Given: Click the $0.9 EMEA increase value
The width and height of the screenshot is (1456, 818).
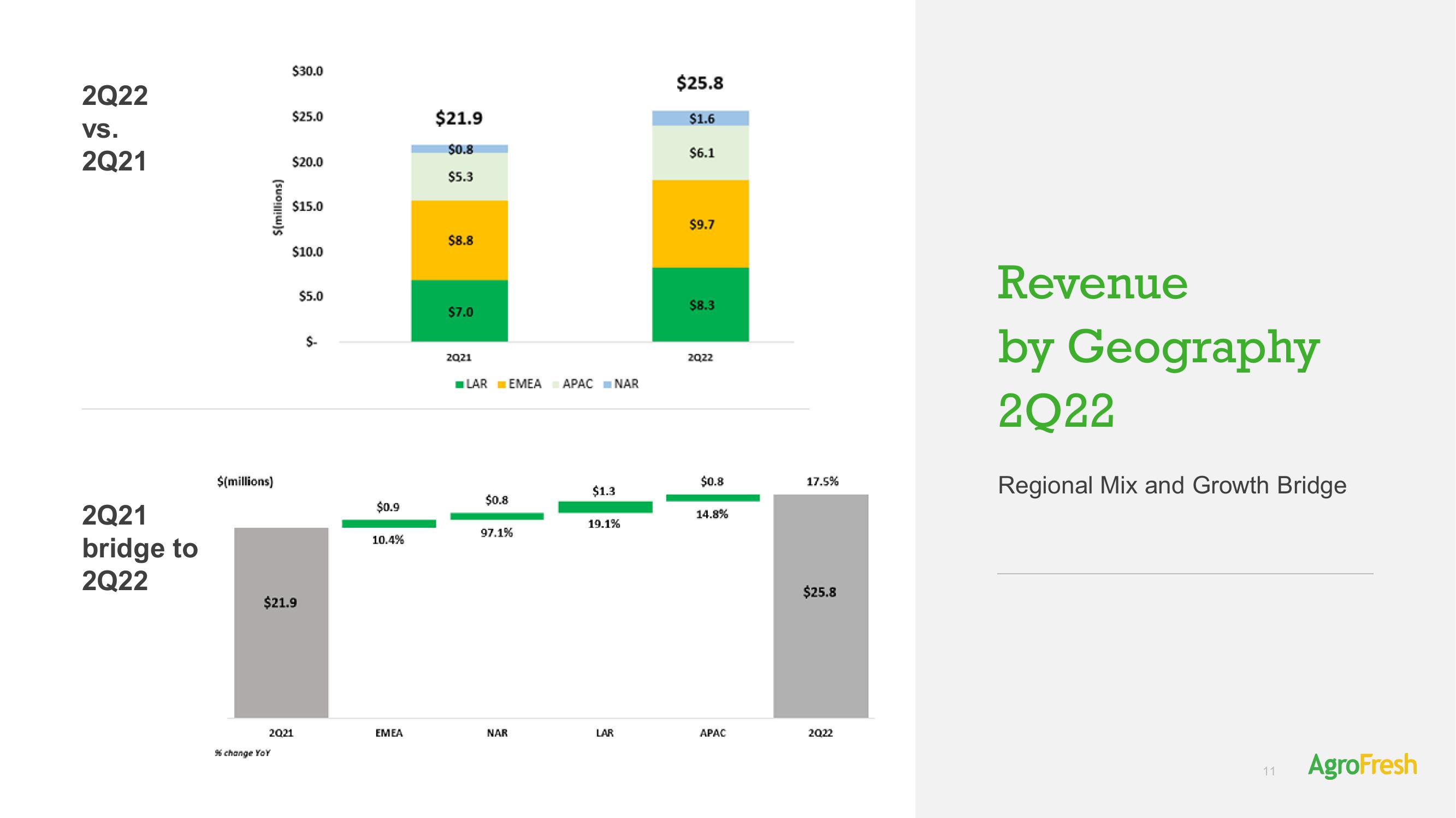Looking at the screenshot, I should 388,508.
